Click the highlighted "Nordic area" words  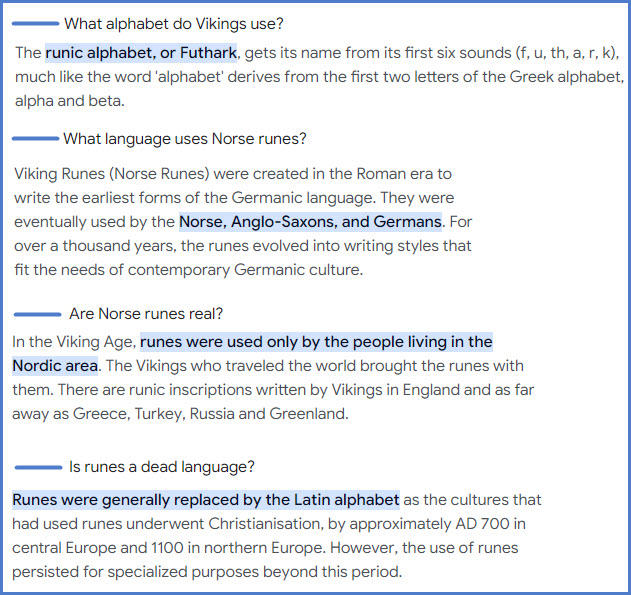tap(55, 366)
